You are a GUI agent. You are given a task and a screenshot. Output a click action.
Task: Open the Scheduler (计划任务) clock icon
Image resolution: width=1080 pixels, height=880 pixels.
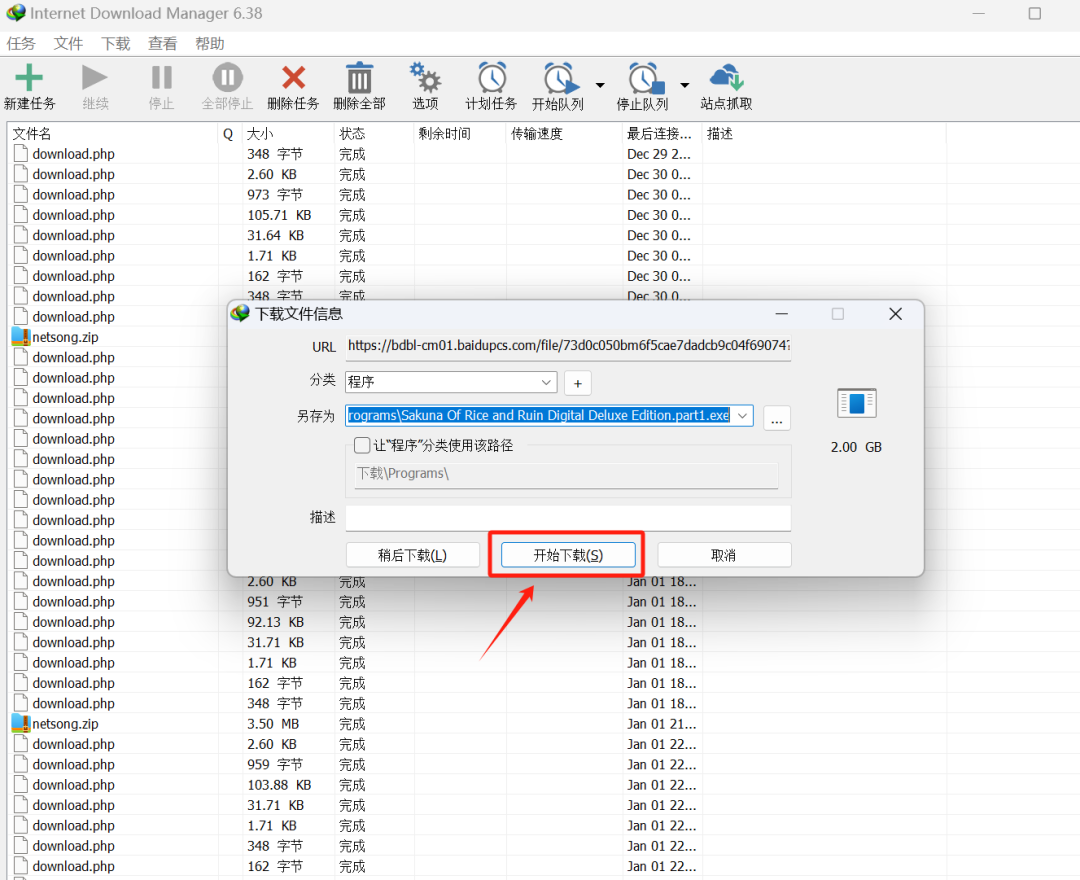(x=492, y=78)
